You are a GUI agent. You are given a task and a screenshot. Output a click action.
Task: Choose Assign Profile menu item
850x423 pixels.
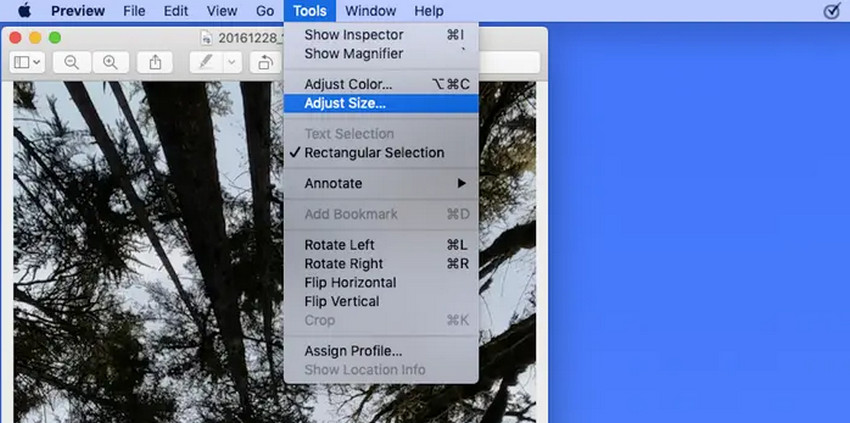tap(381, 351)
